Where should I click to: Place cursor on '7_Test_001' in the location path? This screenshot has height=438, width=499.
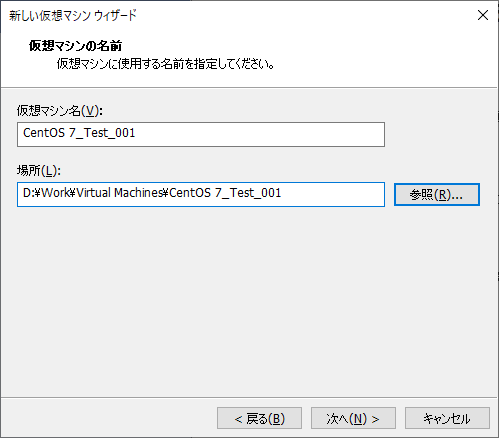(248, 193)
